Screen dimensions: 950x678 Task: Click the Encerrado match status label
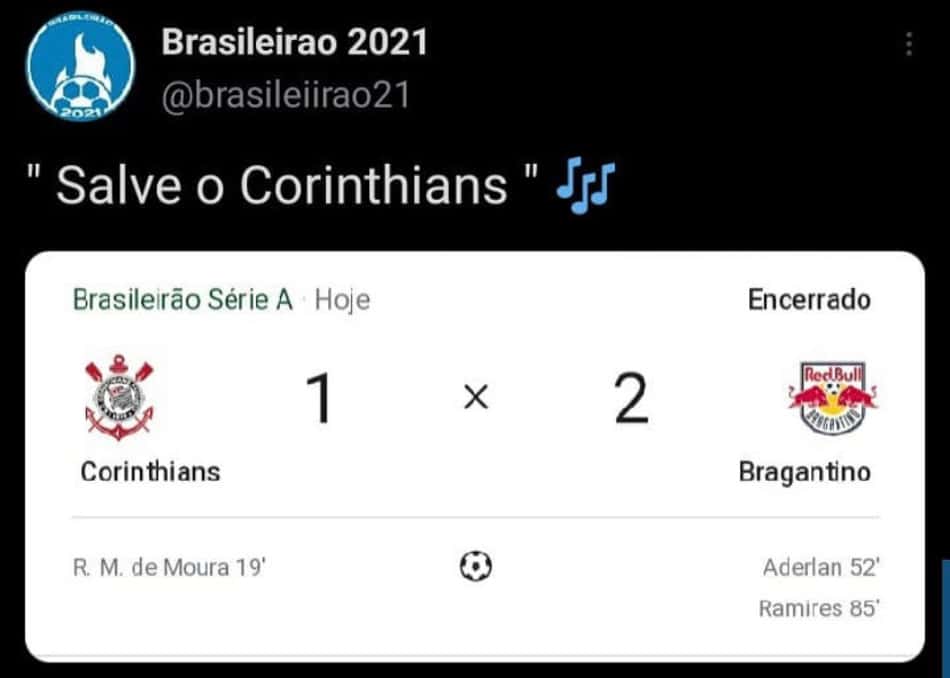809,299
